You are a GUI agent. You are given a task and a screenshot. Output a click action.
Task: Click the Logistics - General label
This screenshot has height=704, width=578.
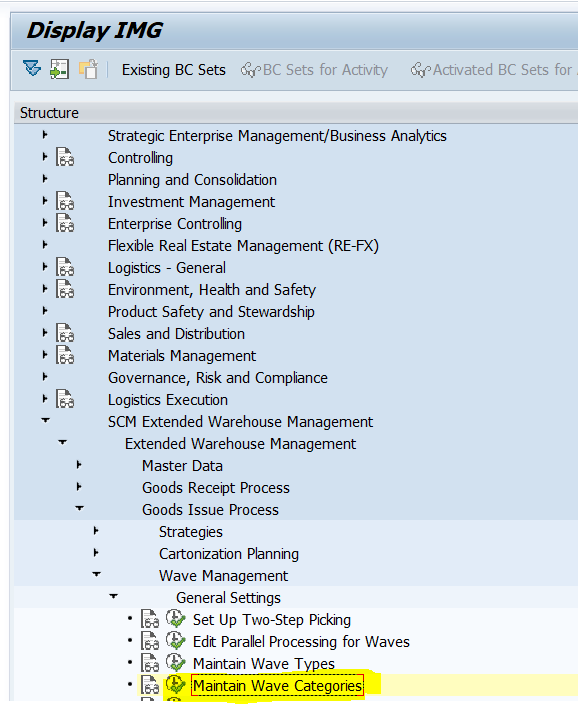(x=167, y=268)
